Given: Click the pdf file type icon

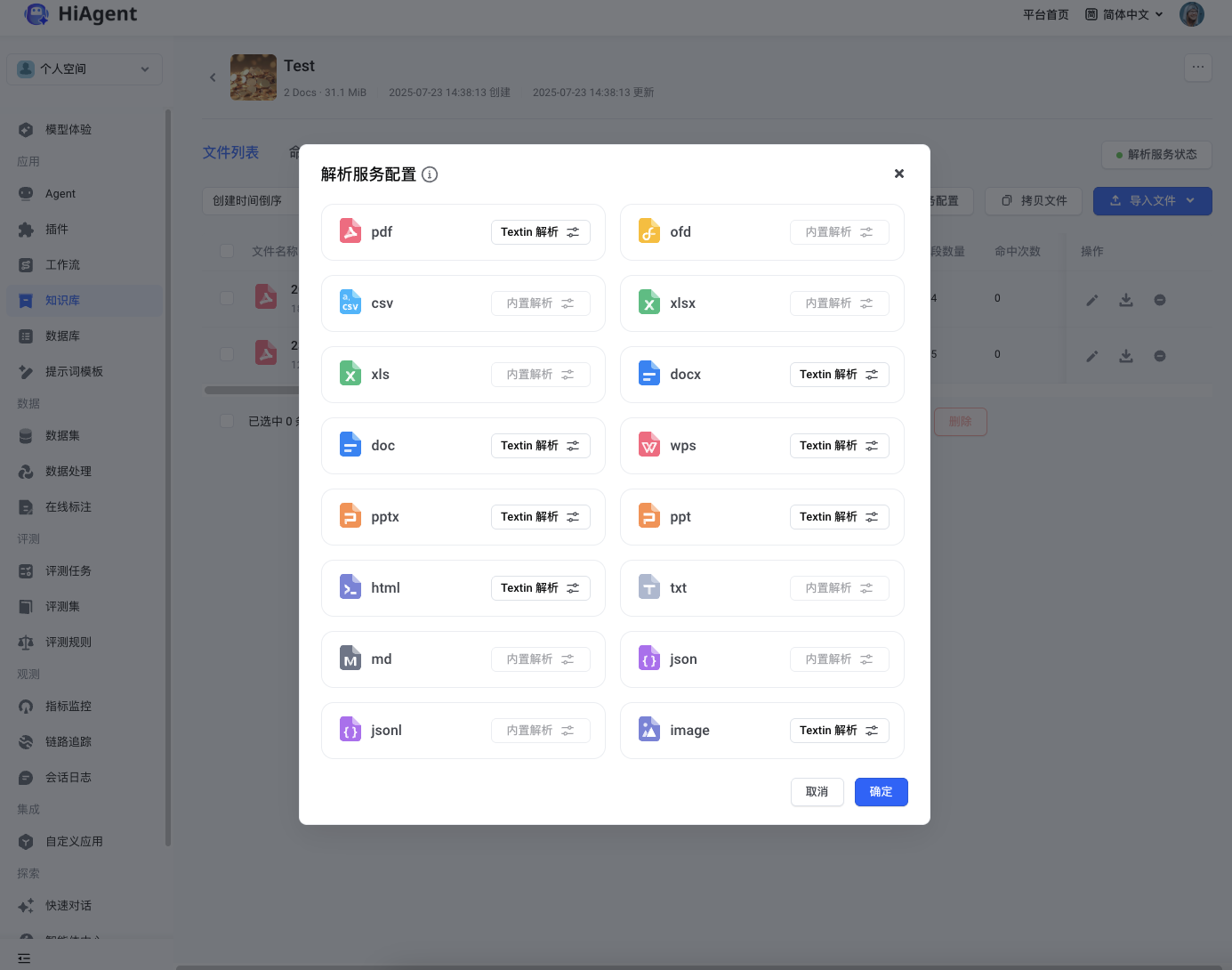Looking at the screenshot, I should pyautogui.click(x=350, y=231).
